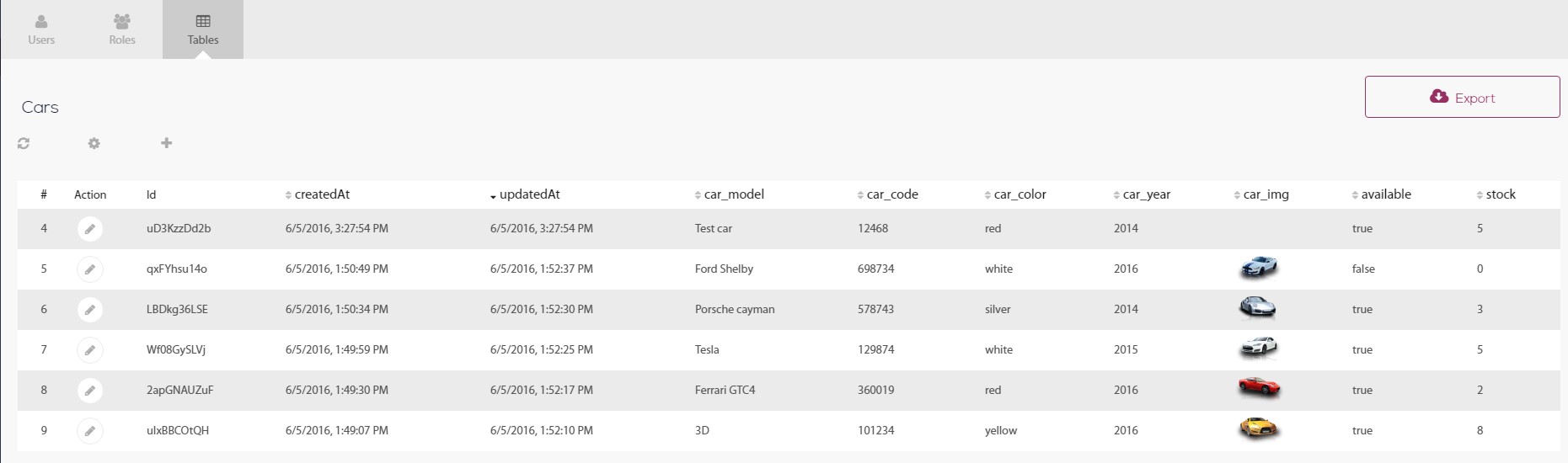Sort by createdAt column
The image size is (1568, 463).
pos(318,194)
